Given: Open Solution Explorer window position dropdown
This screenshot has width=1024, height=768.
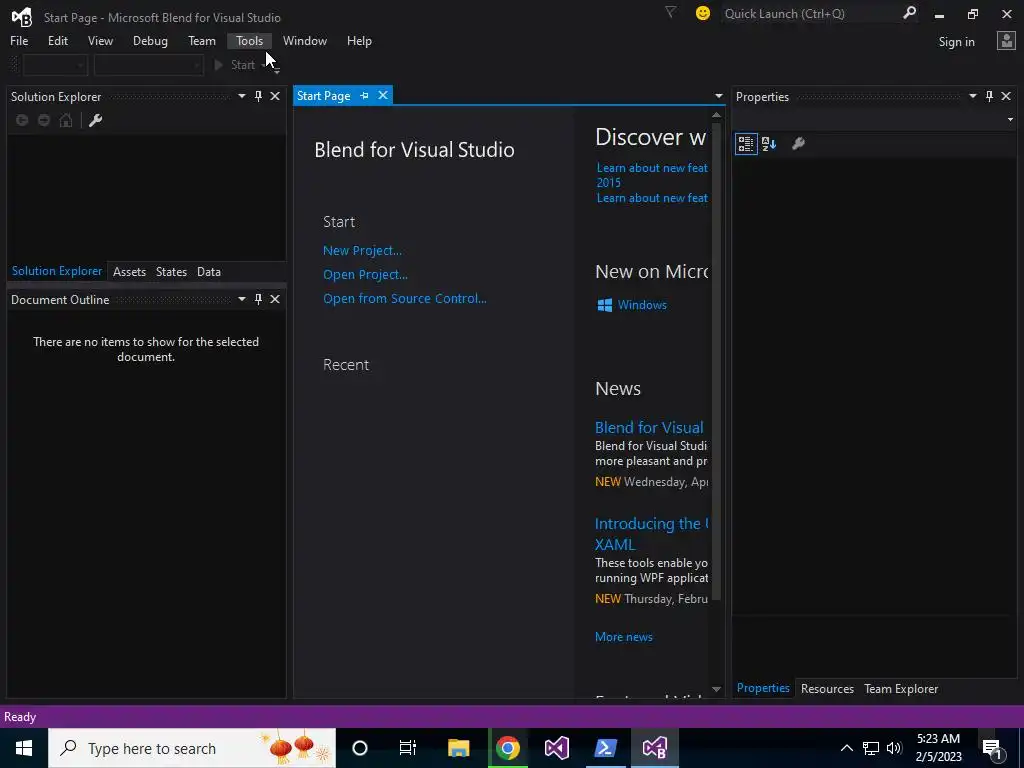Looking at the screenshot, I should click(x=242, y=97).
